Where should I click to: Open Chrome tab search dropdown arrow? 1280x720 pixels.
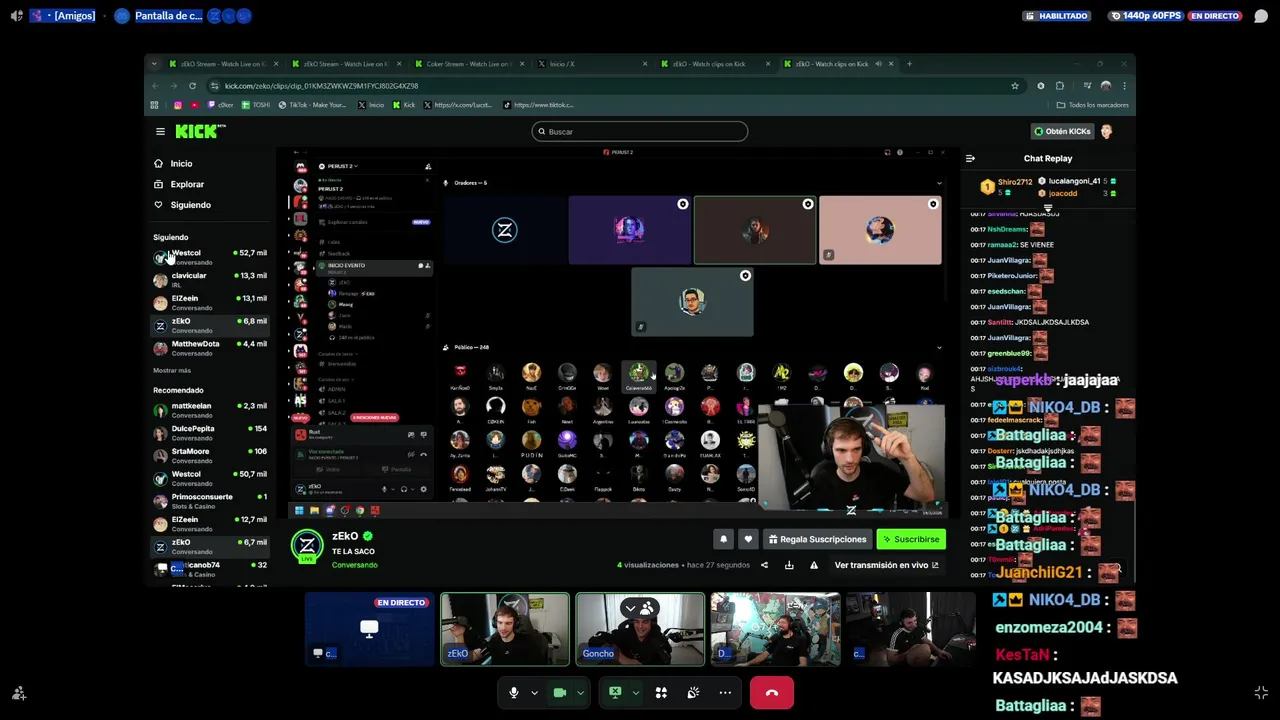tap(154, 64)
